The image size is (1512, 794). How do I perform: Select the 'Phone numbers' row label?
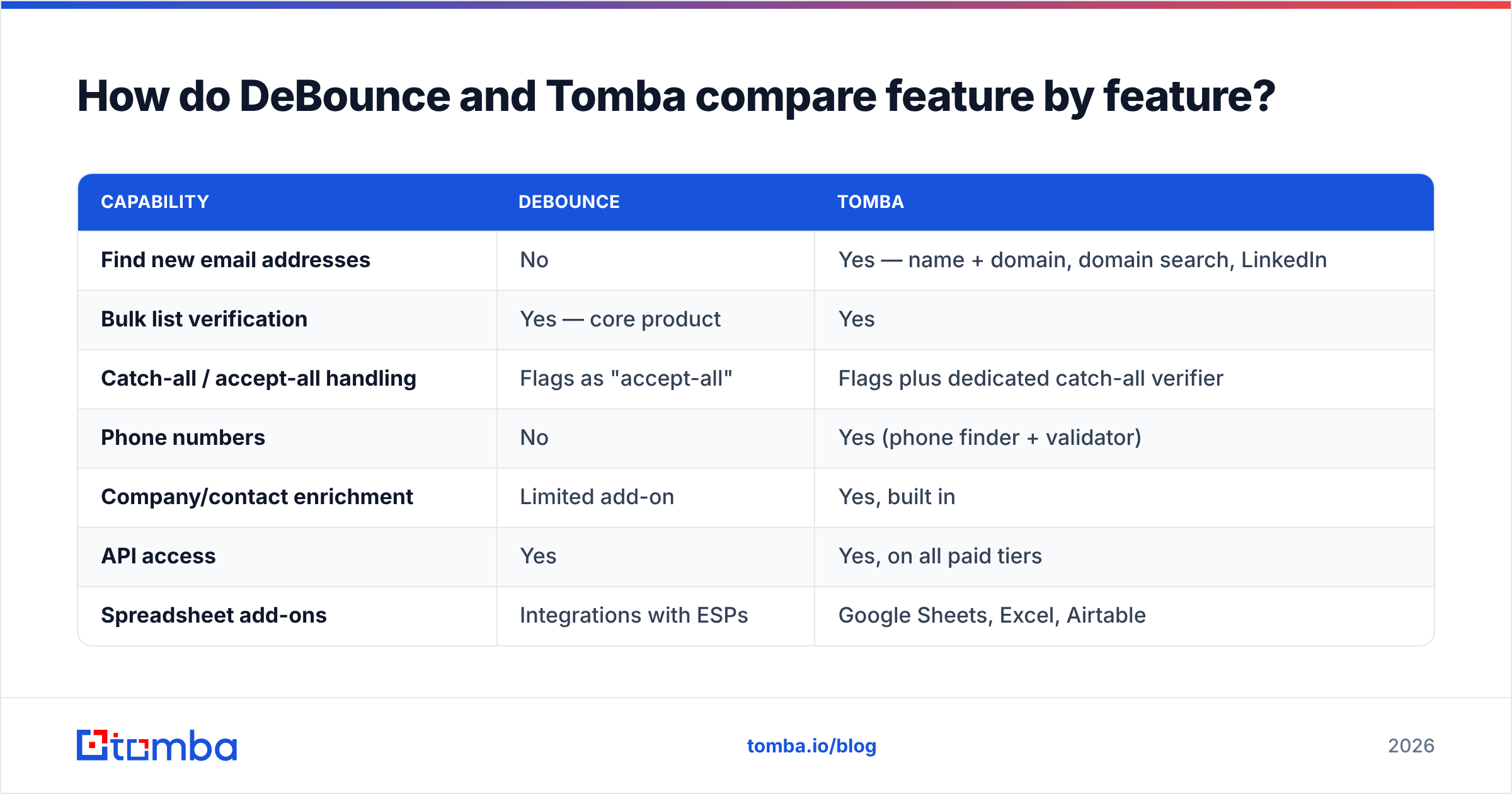(183, 437)
